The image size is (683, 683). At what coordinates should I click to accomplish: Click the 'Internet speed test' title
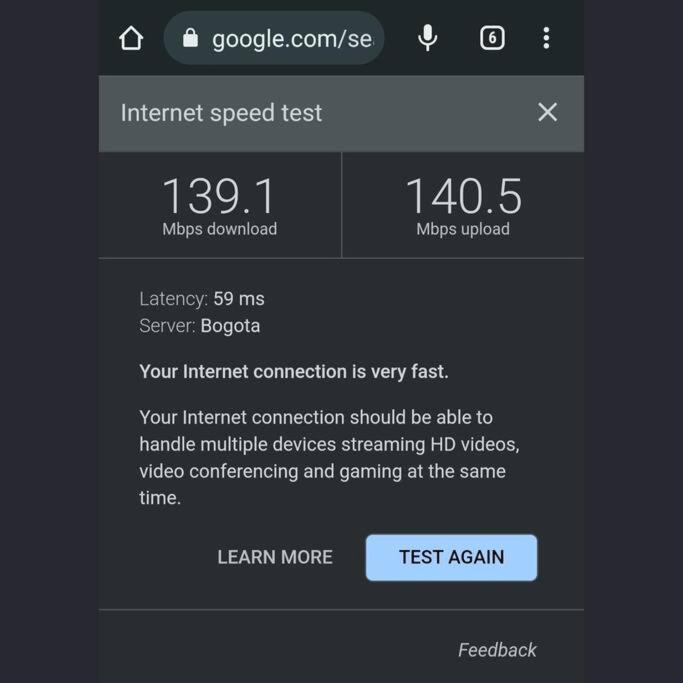pos(221,113)
